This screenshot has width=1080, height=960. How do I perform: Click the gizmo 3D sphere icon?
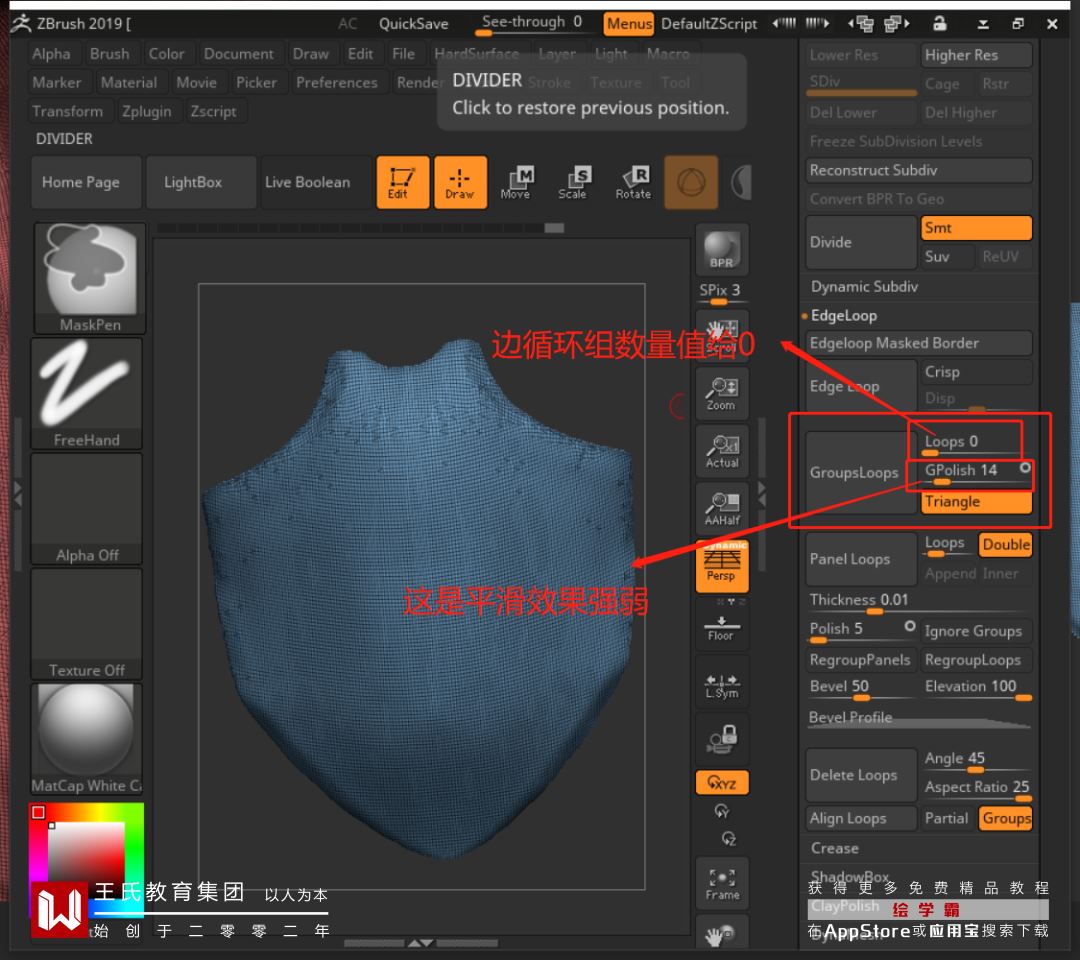691,182
